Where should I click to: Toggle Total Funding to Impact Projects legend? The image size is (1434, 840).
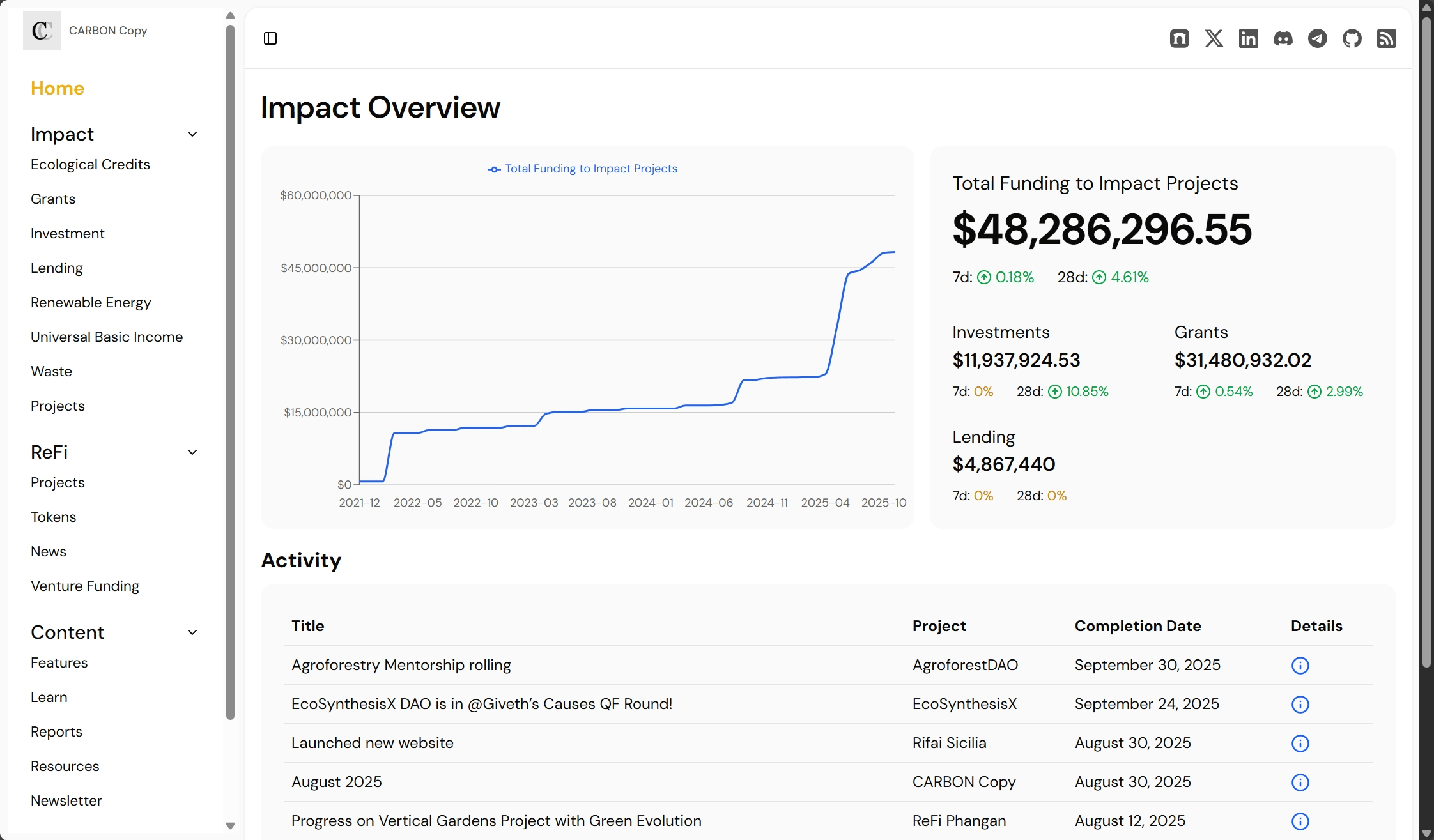click(x=582, y=169)
